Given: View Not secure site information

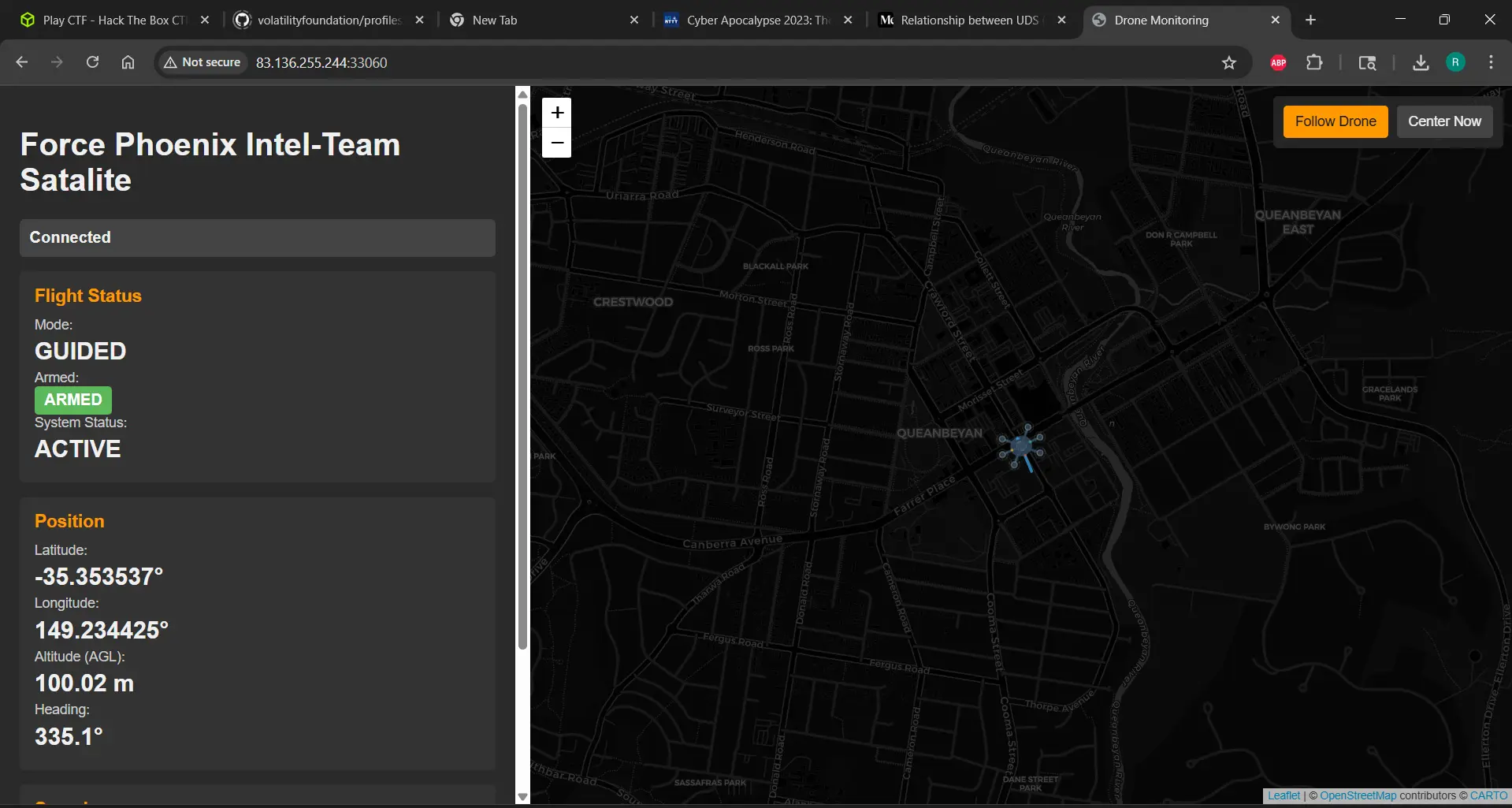Looking at the screenshot, I should (202, 62).
